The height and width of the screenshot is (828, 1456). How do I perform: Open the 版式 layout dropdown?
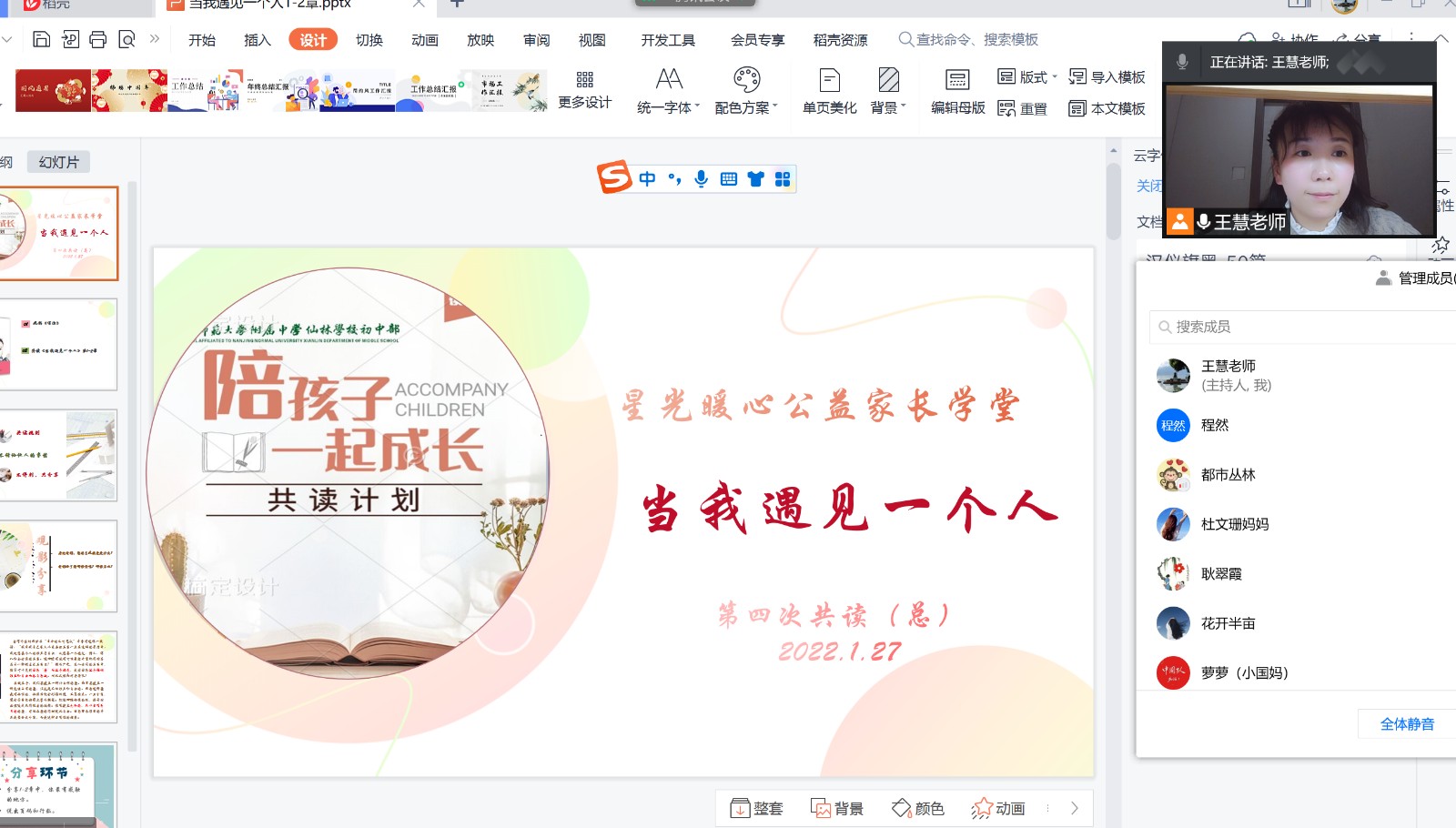(x=1027, y=76)
